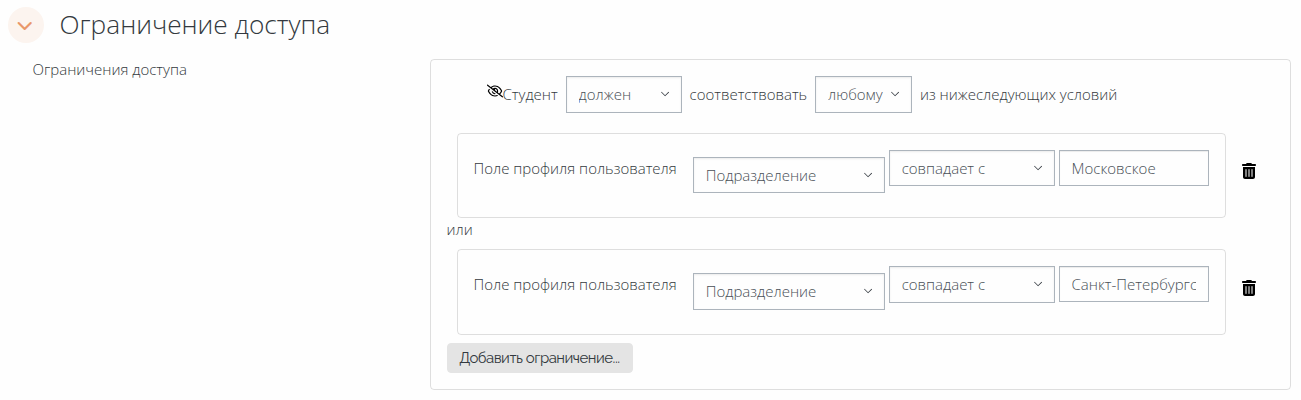Click the "из нижеследующих условий" text
This screenshot has height=400, width=1301.
[1018, 95]
